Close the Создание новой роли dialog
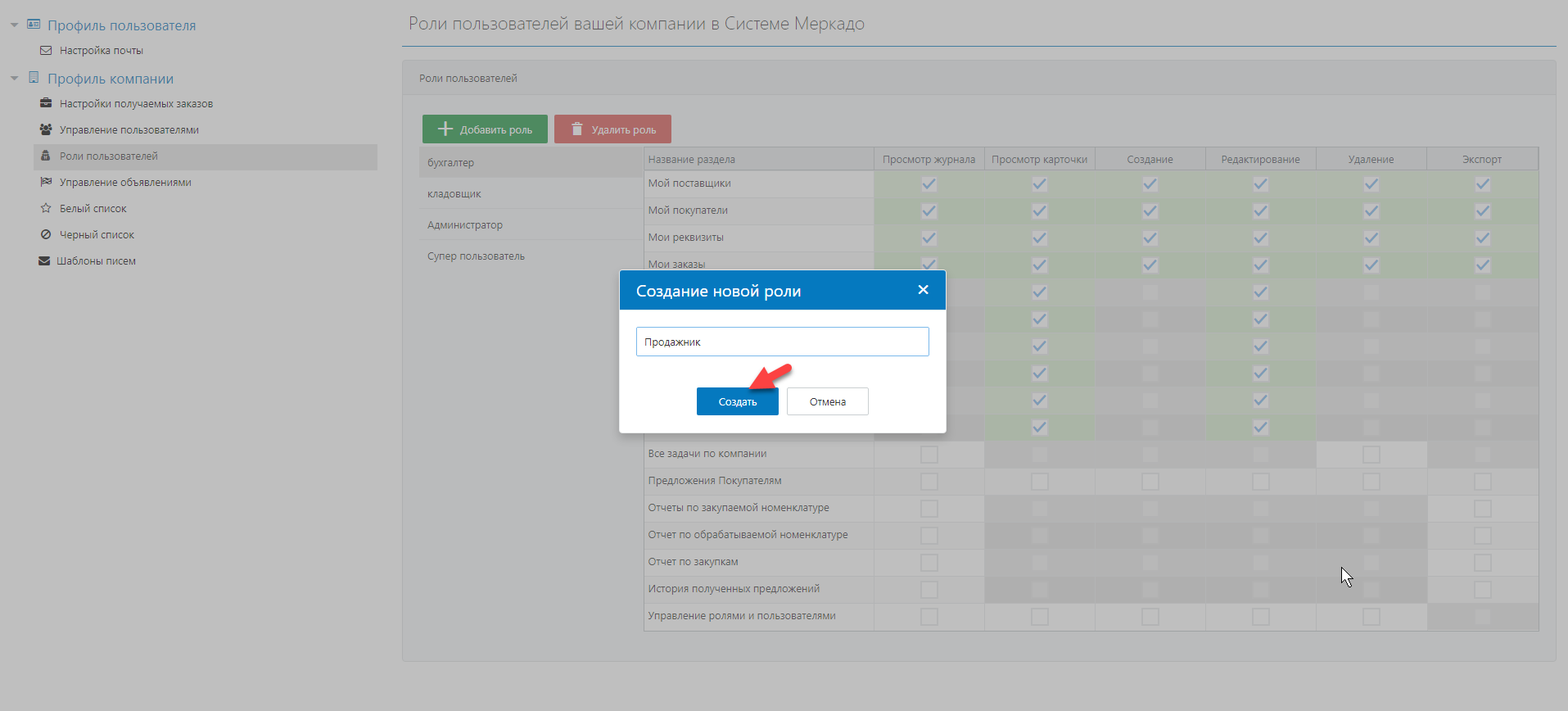 pos(923,290)
